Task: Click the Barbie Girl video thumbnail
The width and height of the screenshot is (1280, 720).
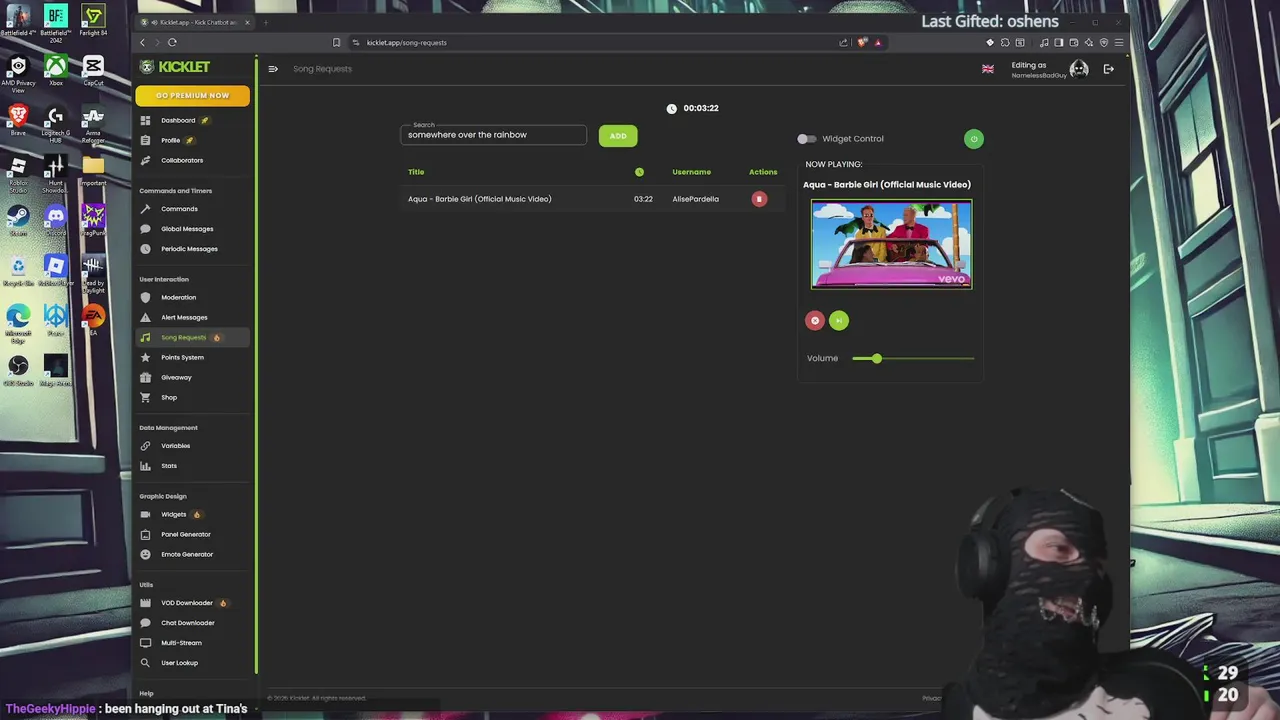Action: pyautogui.click(x=891, y=245)
